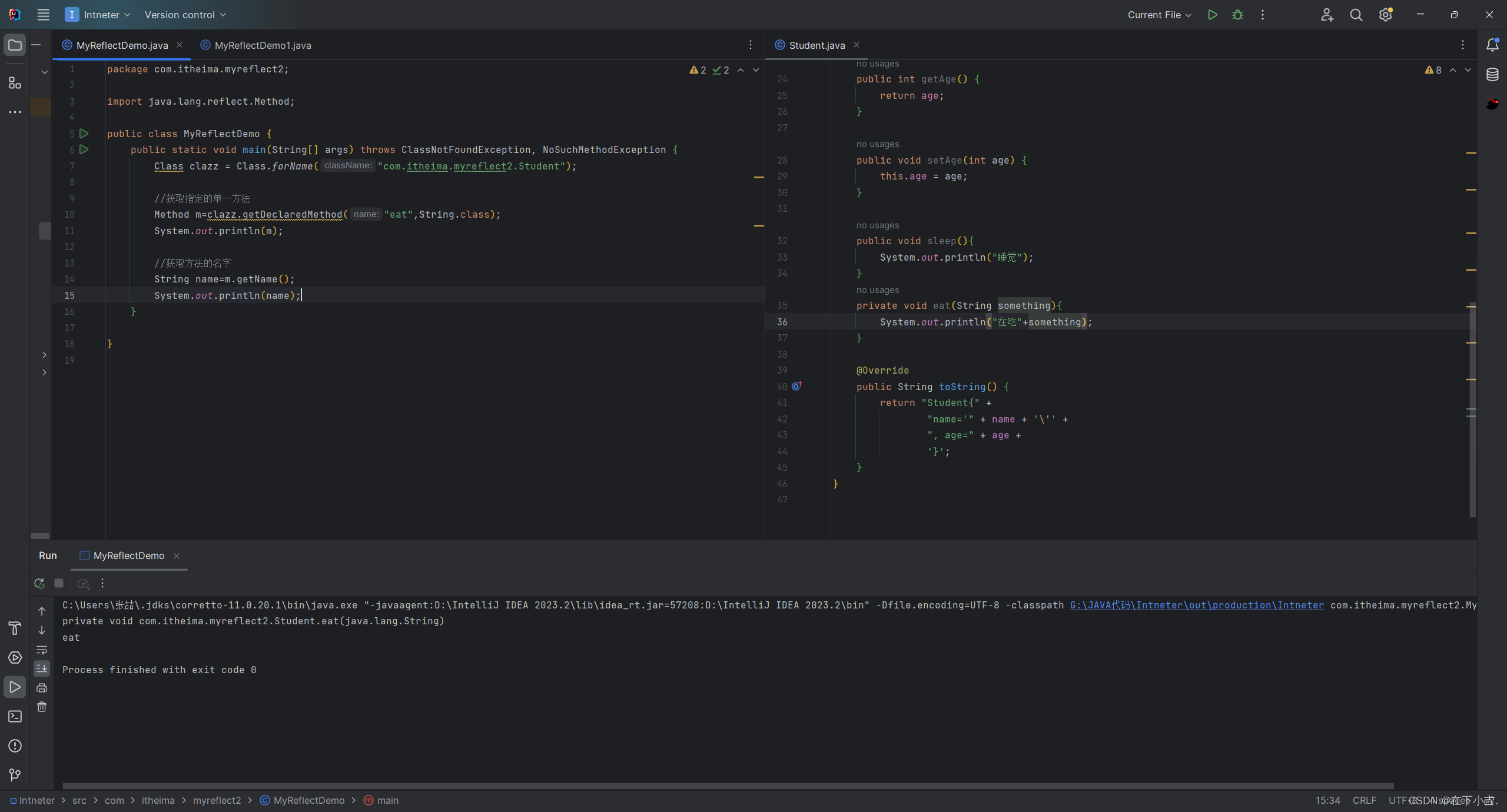
Task: Click the override gutter icon on line 40
Action: [x=796, y=386]
